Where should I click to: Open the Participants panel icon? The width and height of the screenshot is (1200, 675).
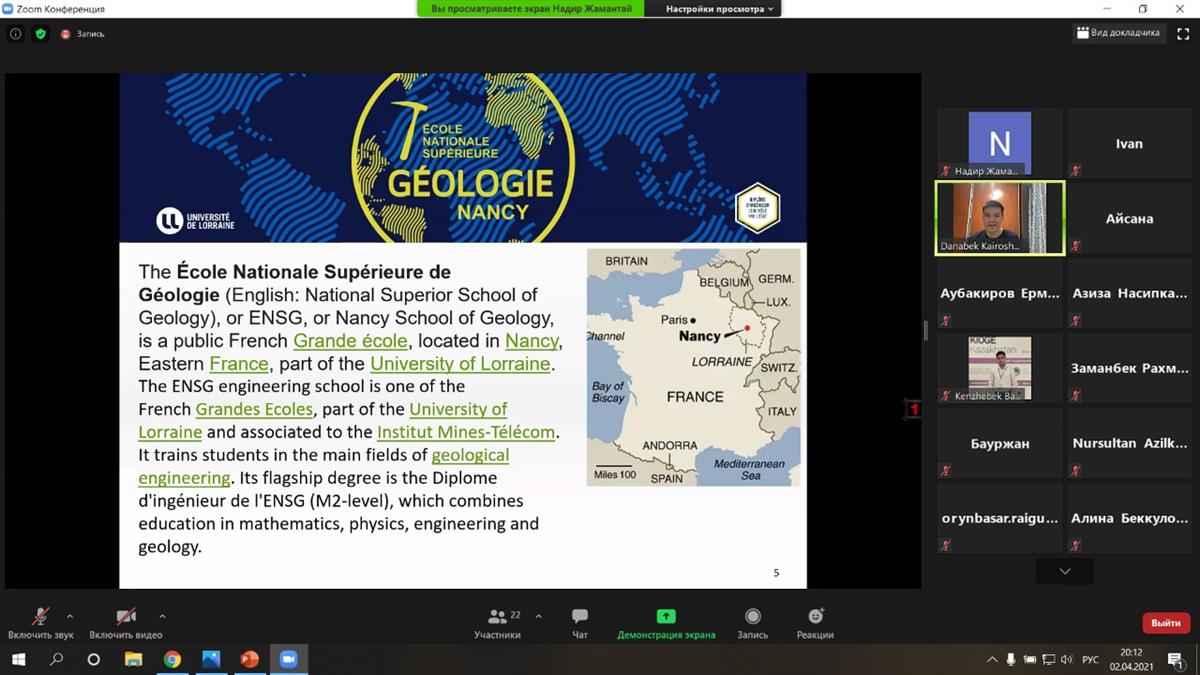(x=497, y=617)
